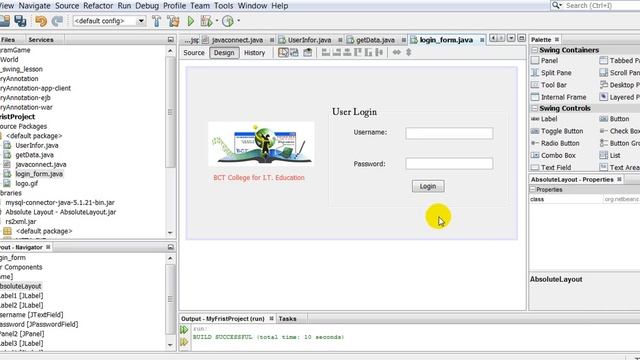Viewport: 640px width, 360px height.
Task: Switch to the javaconnect.java editor tab
Action: point(237,40)
